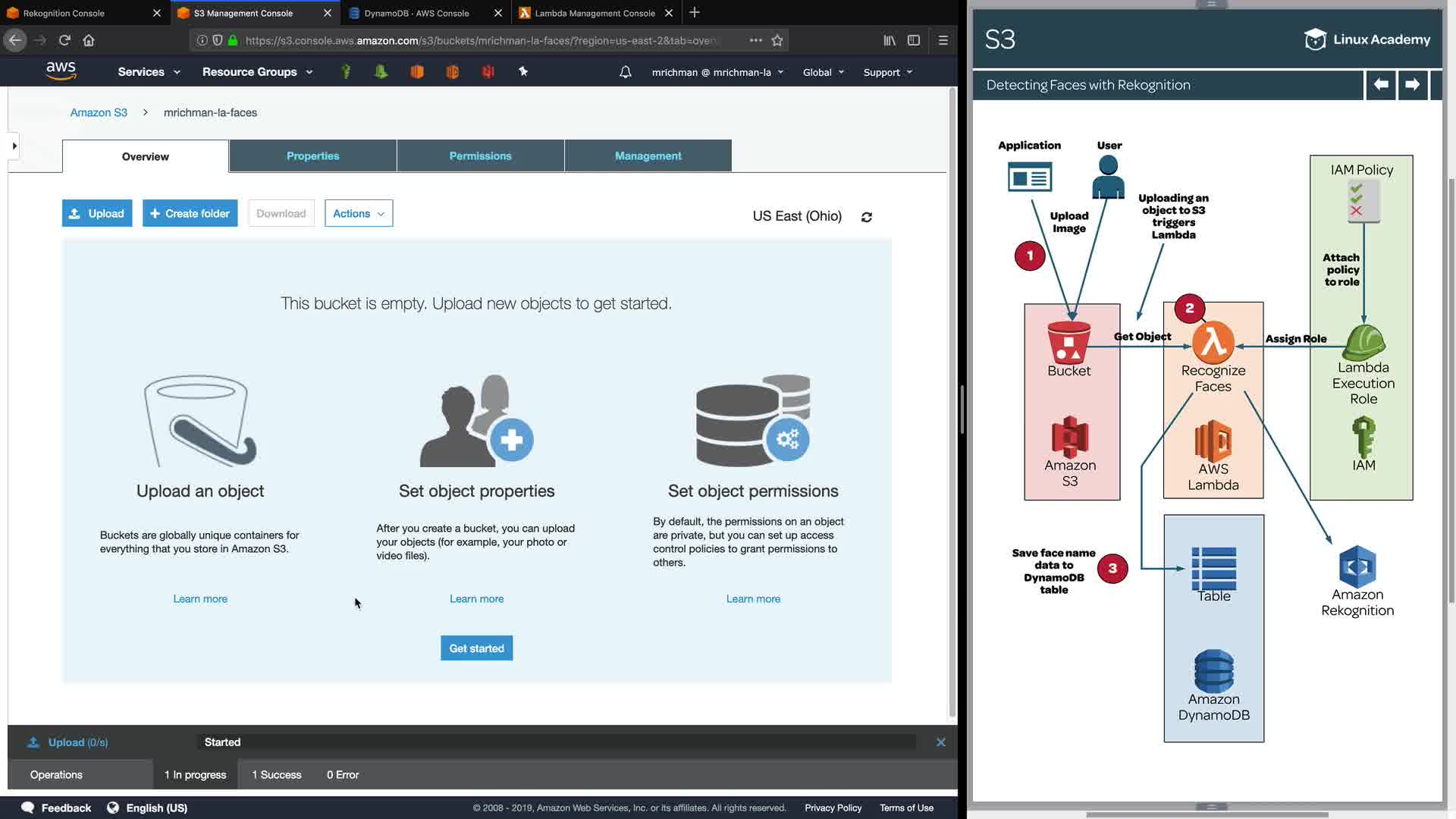Reload the page in browser
1456x819 pixels.
[x=64, y=40]
